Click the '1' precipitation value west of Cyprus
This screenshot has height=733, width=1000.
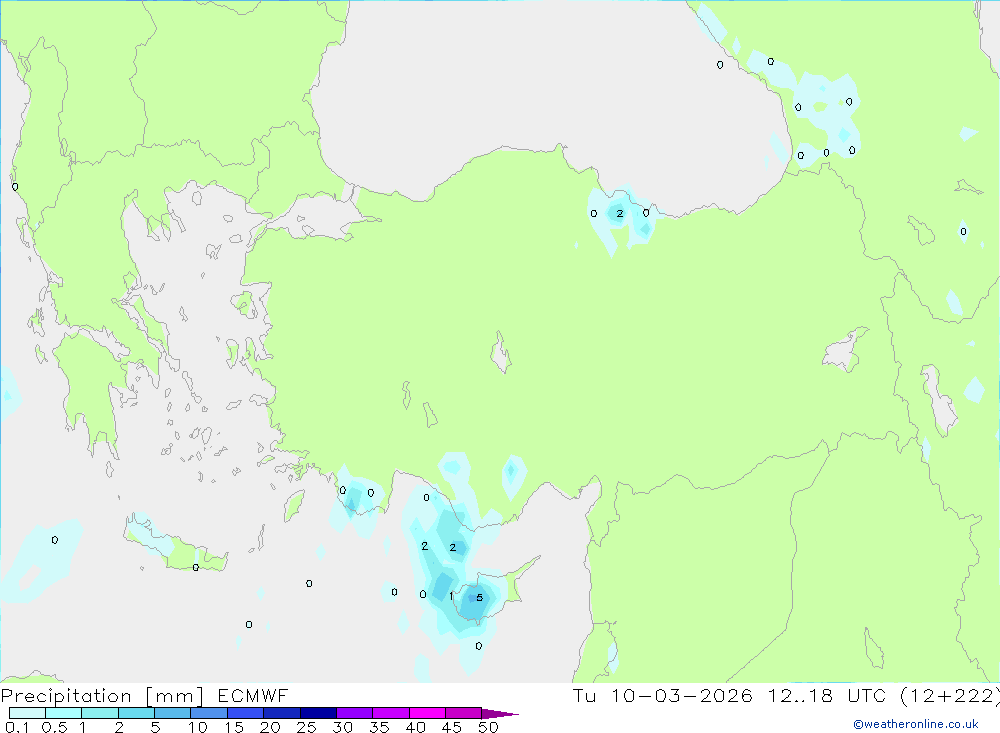[x=452, y=596]
